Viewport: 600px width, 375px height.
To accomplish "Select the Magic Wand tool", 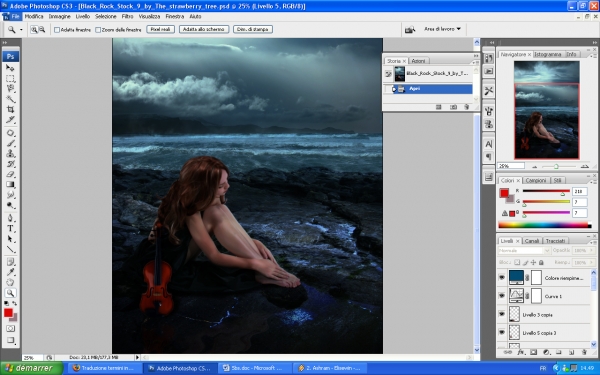I will tap(10, 99).
